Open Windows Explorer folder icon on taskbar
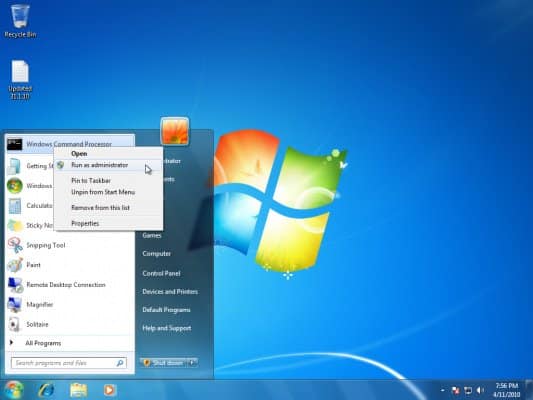The width and height of the screenshot is (533, 400). click(x=79, y=390)
